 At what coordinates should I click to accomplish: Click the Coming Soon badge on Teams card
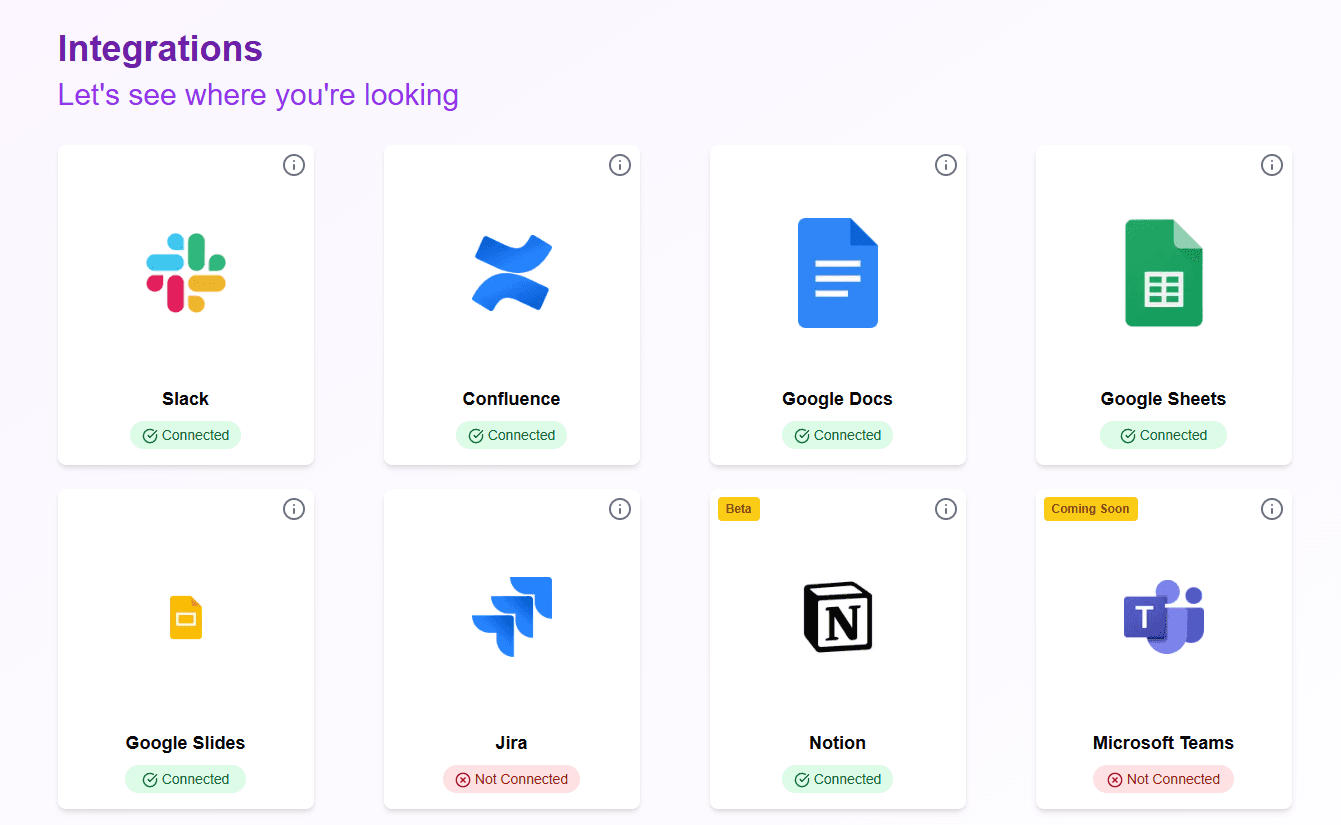[x=1090, y=509]
